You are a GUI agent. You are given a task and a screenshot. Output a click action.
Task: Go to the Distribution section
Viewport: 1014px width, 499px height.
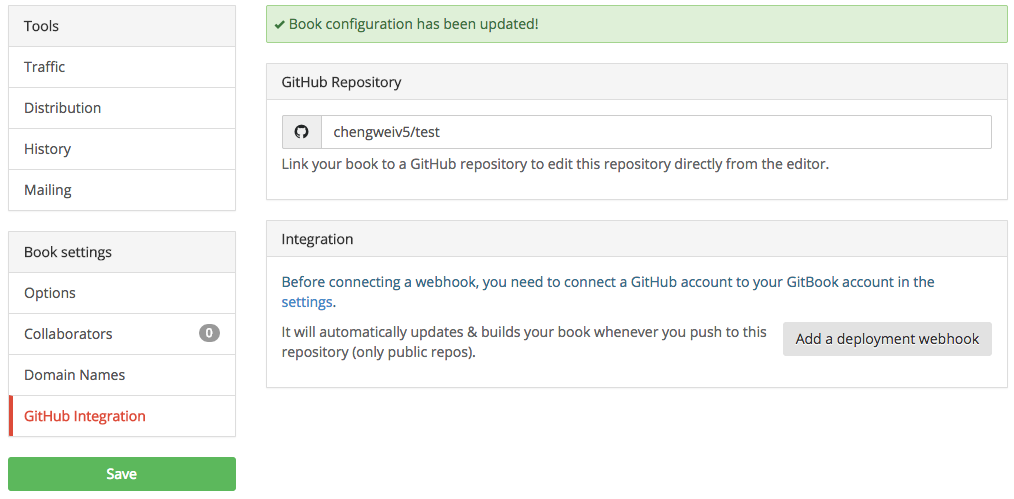pos(63,108)
